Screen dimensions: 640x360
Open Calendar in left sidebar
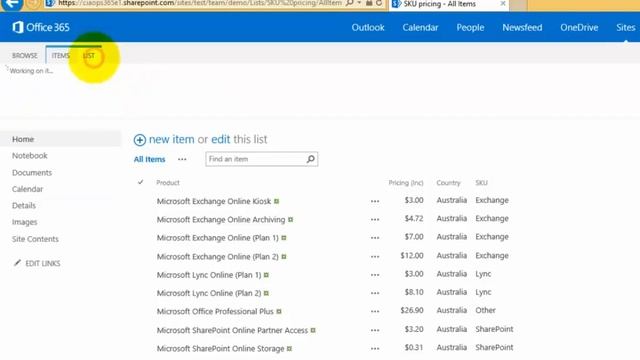pos(27,189)
